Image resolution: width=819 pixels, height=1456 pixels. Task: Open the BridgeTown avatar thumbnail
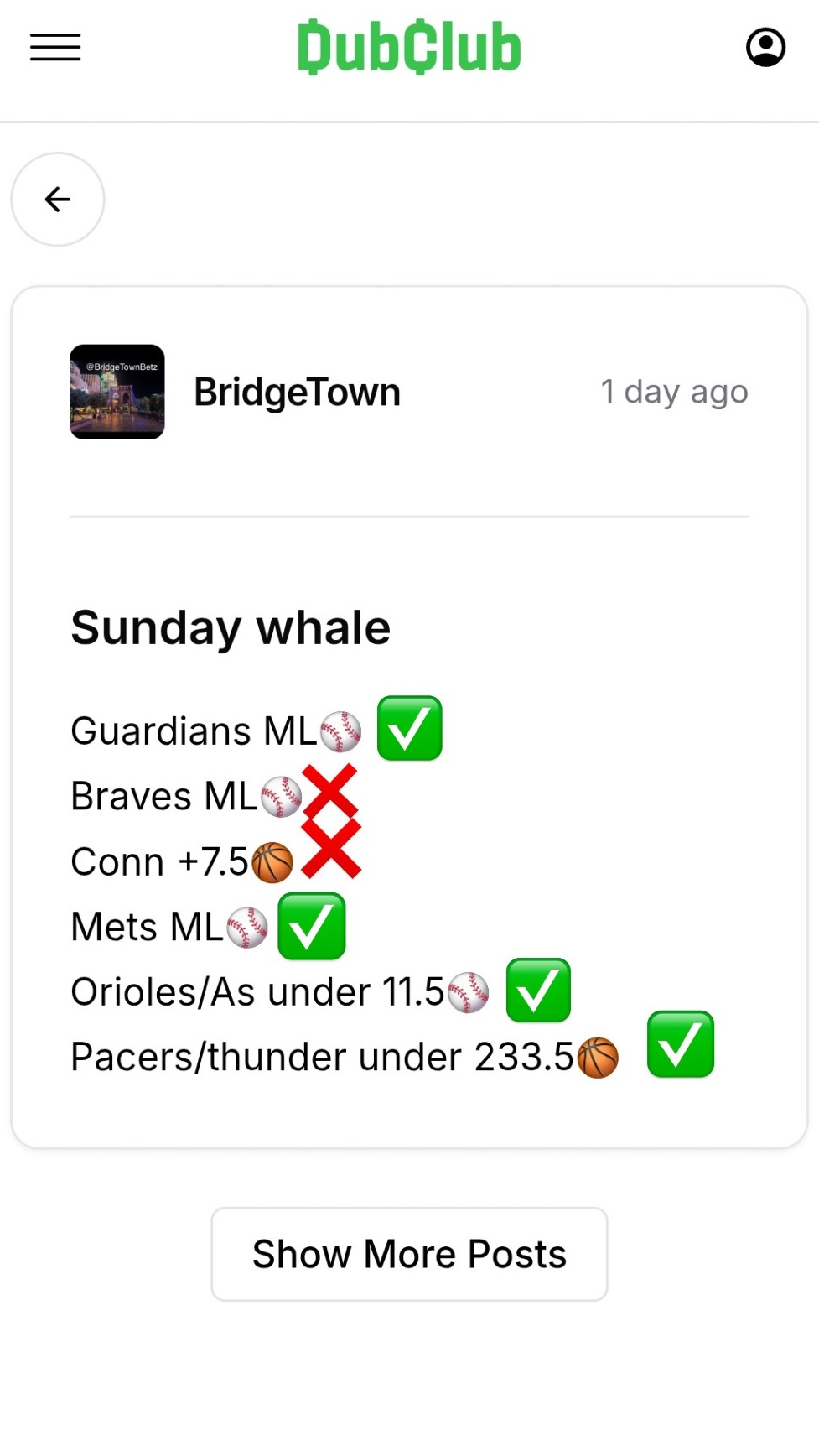tap(117, 392)
